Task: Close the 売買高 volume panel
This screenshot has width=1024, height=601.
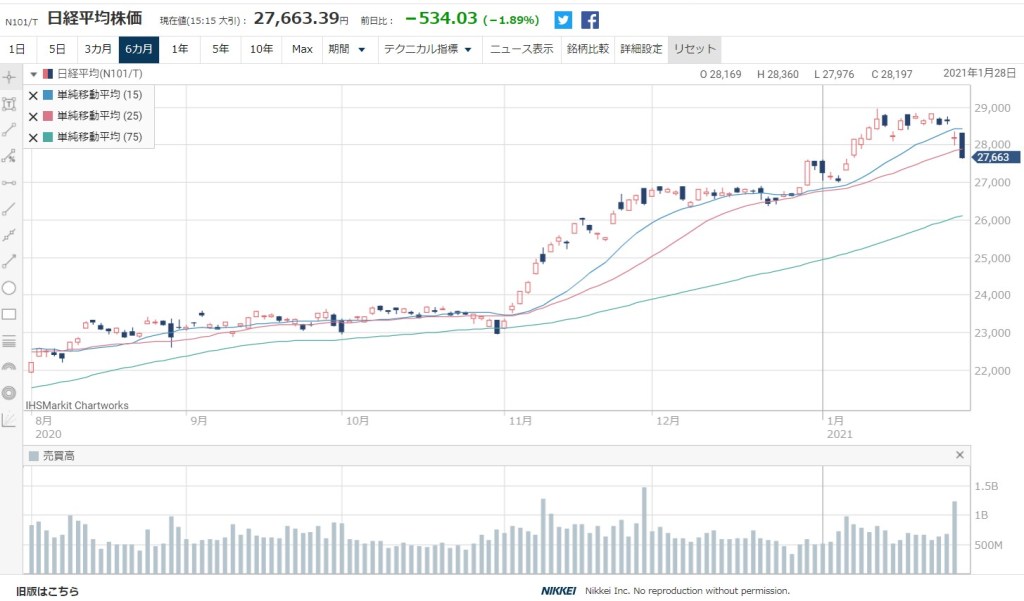Action: pyautogui.click(x=960, y=455)
